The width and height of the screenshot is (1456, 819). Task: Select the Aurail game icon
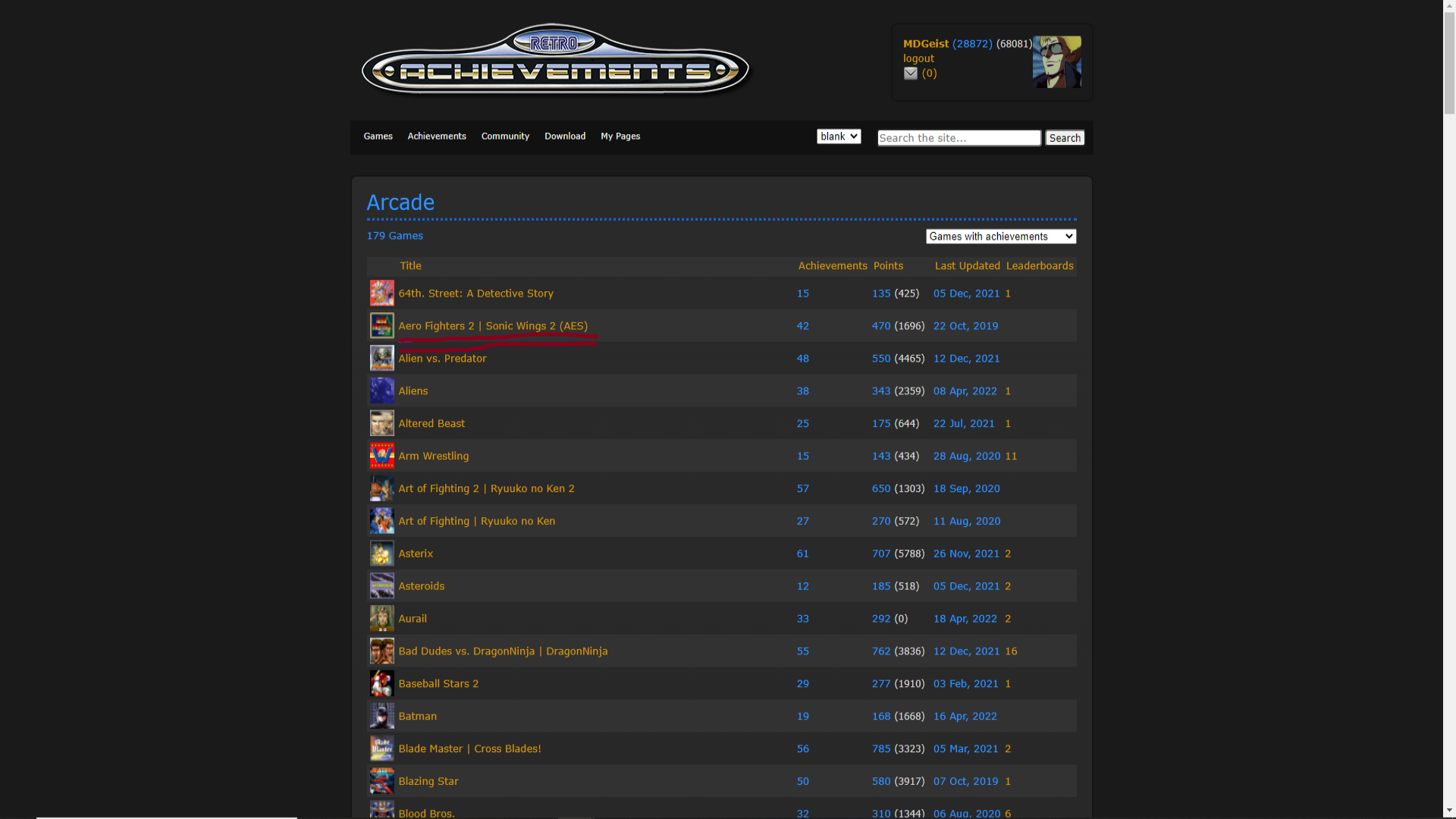(x=381, y=620)
